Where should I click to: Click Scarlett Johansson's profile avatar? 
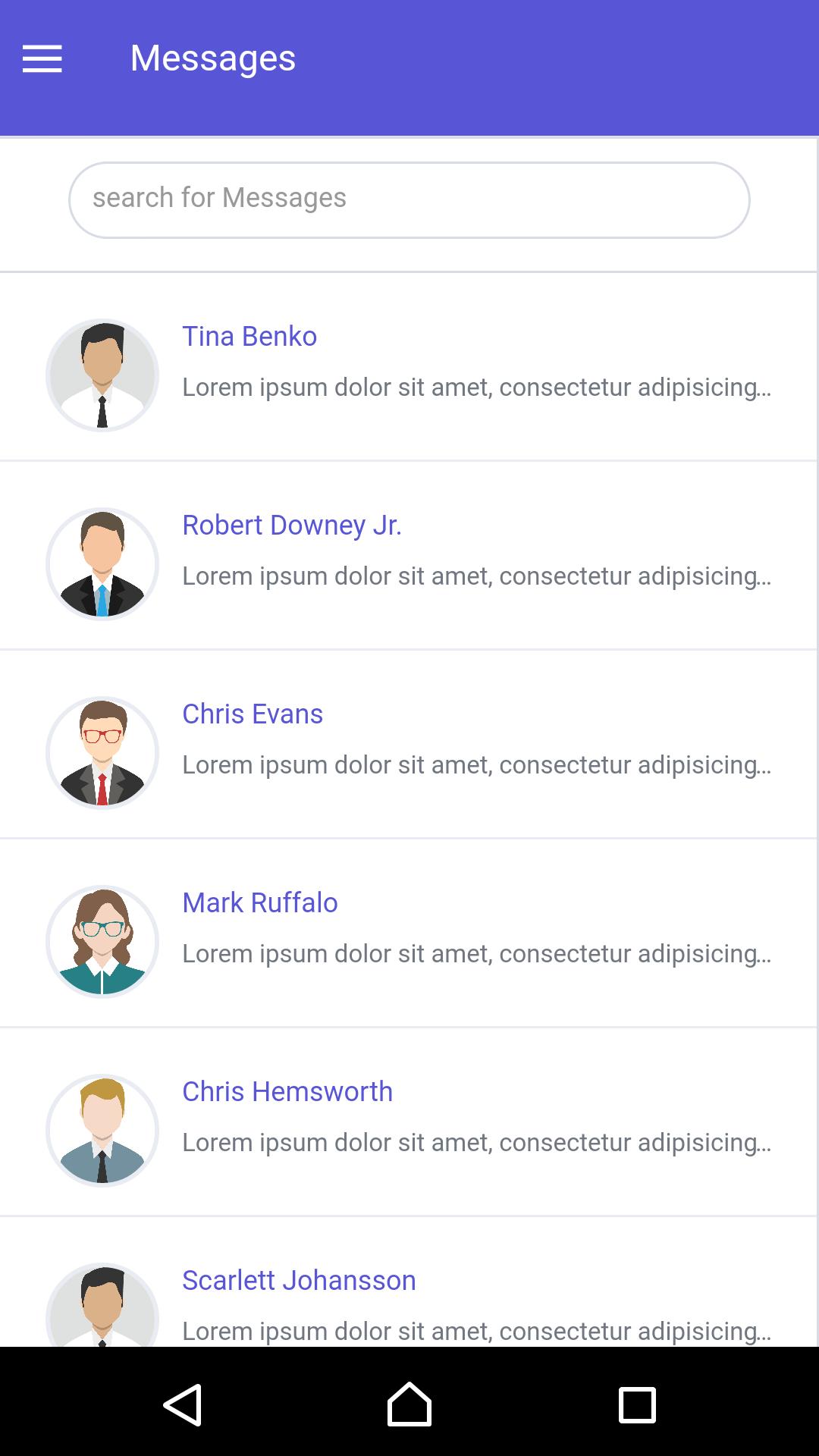pos(102,1308)
